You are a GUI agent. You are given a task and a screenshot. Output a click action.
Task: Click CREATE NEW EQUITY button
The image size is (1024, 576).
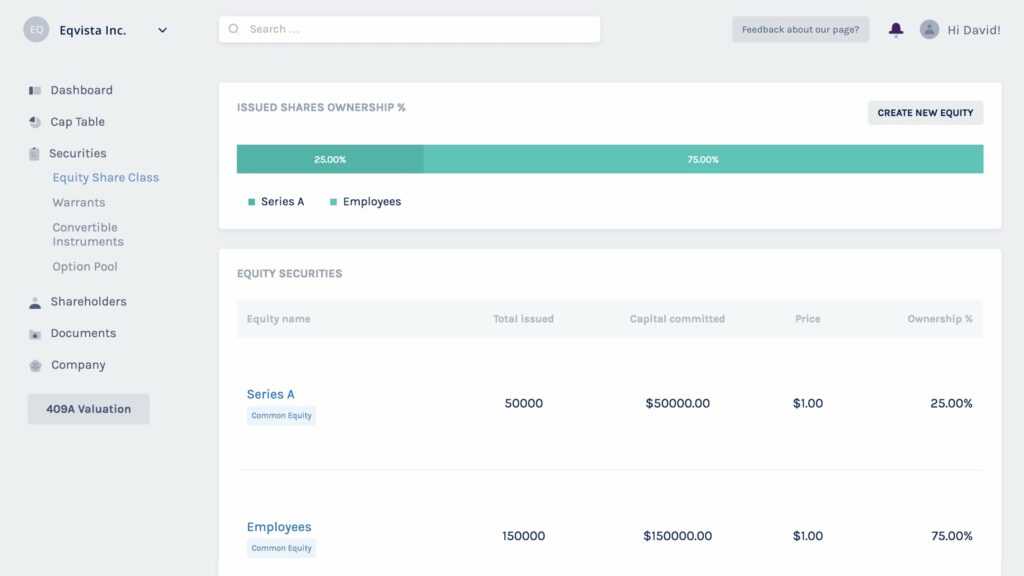pos(925,113)
